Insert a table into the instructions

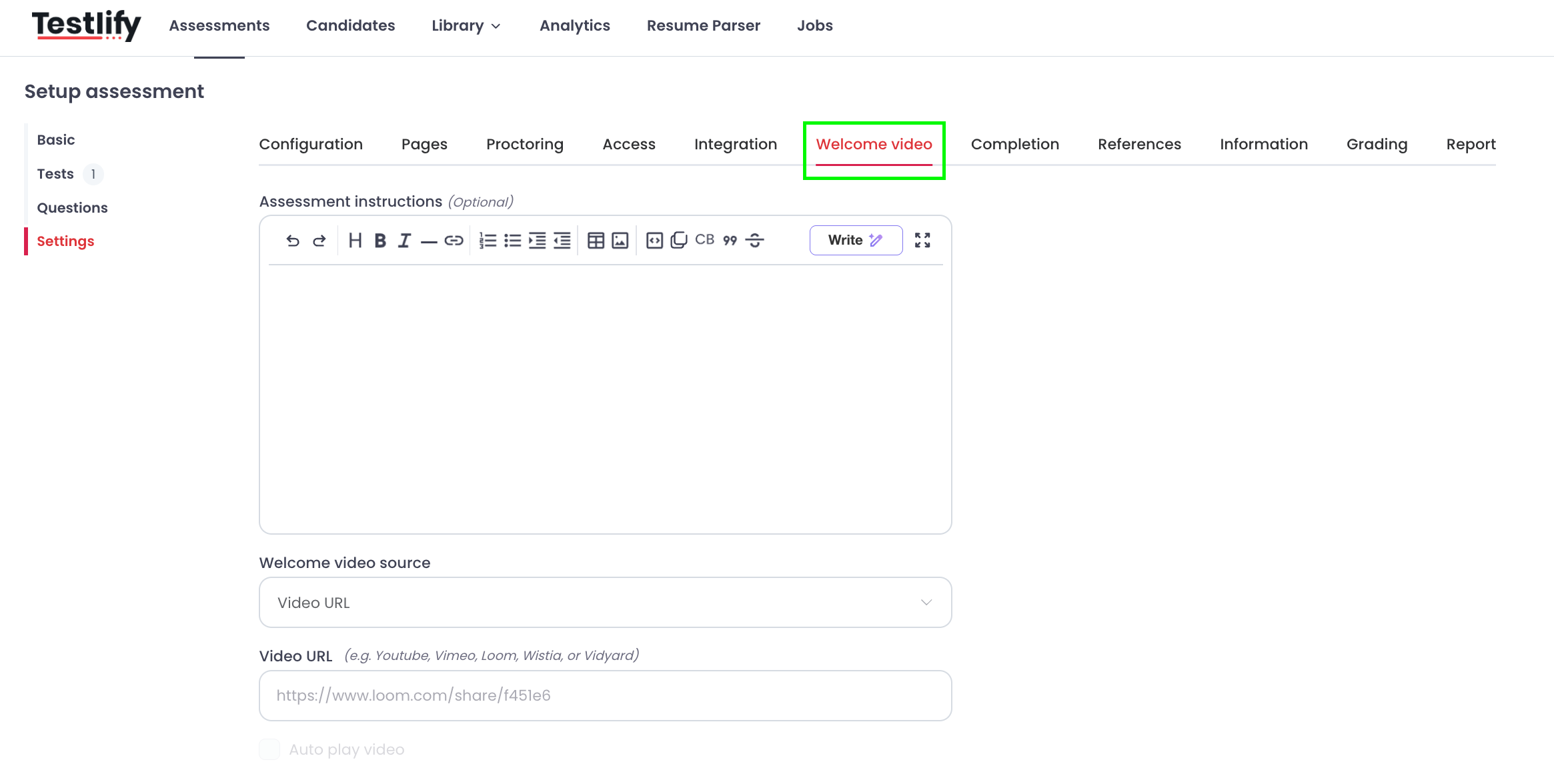tap(596, 241)
